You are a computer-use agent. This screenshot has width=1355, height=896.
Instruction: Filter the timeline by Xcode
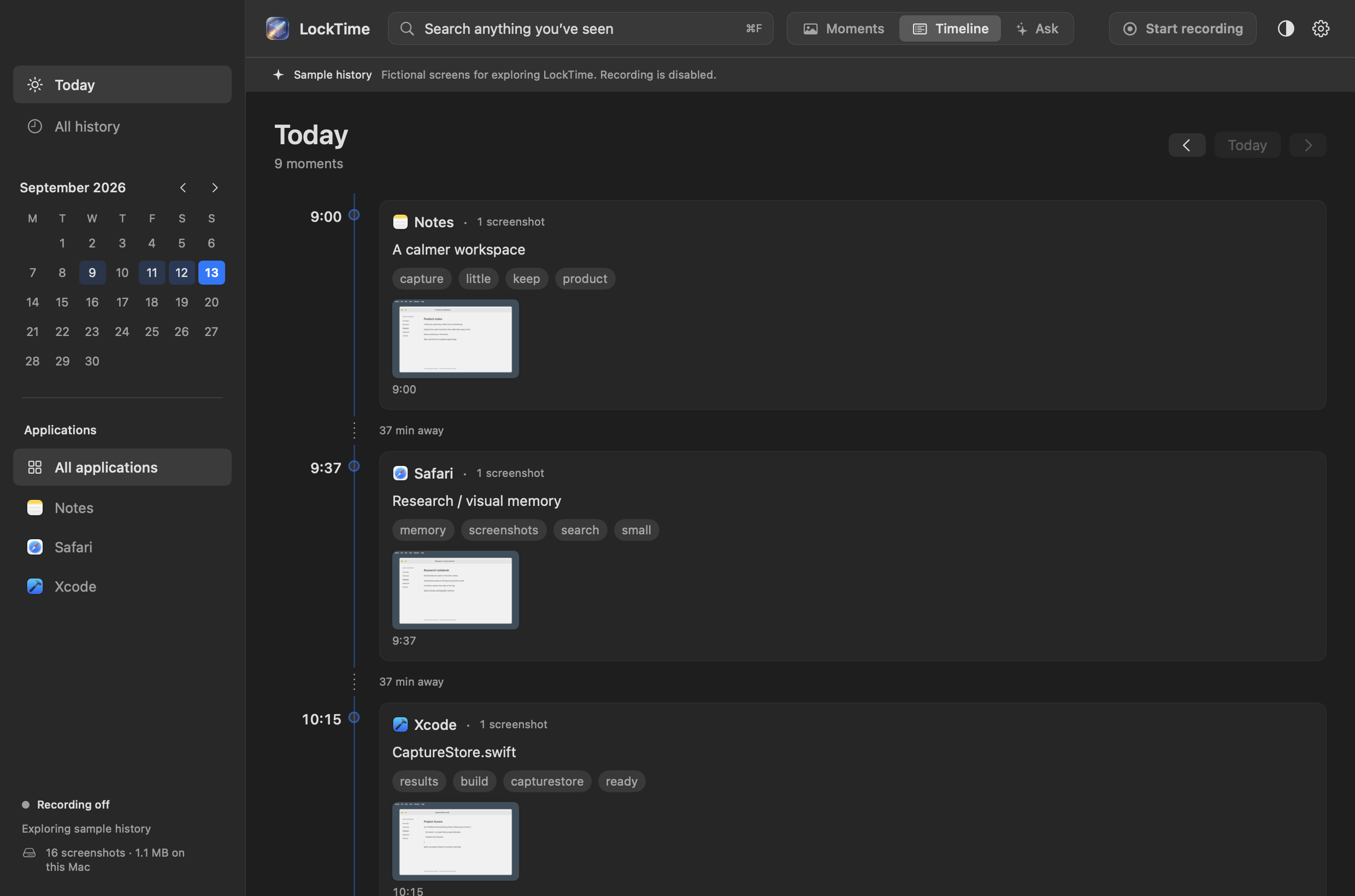[x=122, y=586]
